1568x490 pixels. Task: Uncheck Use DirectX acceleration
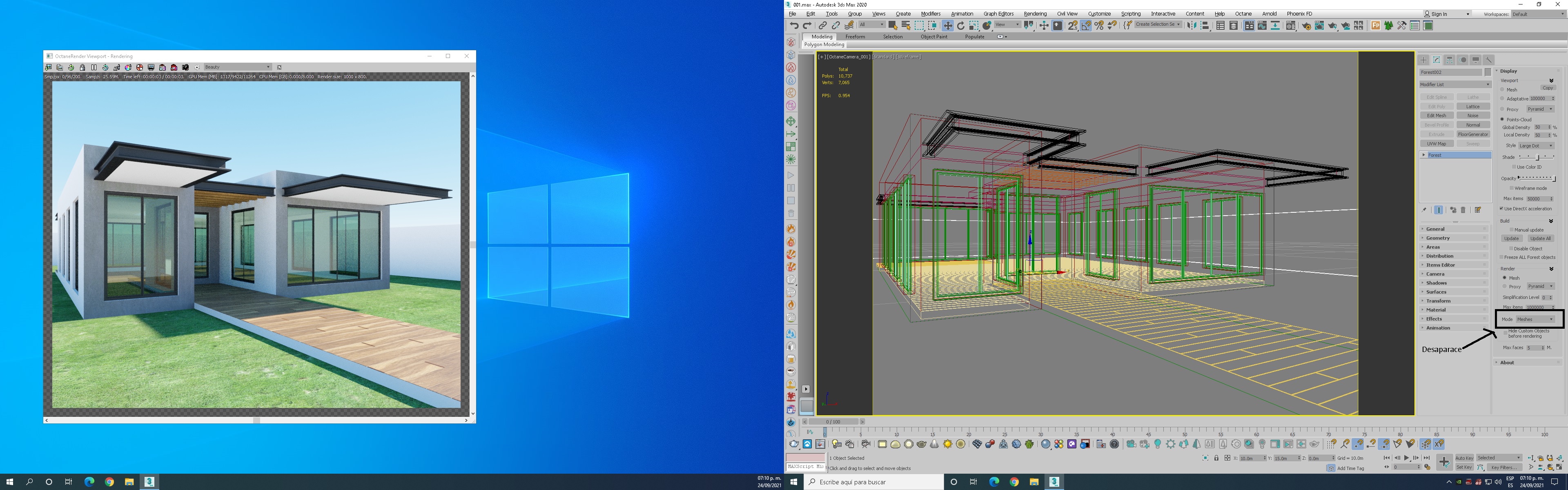click(1502, 209)
